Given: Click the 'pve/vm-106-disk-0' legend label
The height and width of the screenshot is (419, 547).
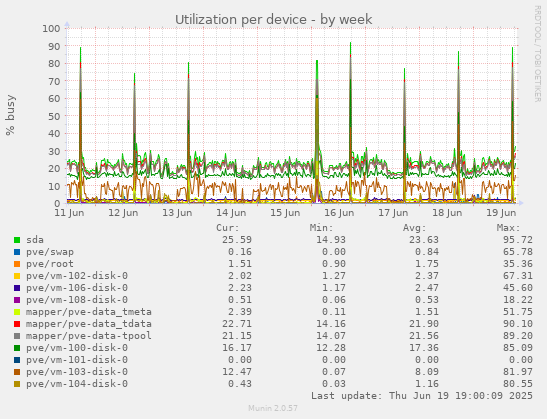Looking at the screenshot, I should pyautogui.click(x=77, y=288).
